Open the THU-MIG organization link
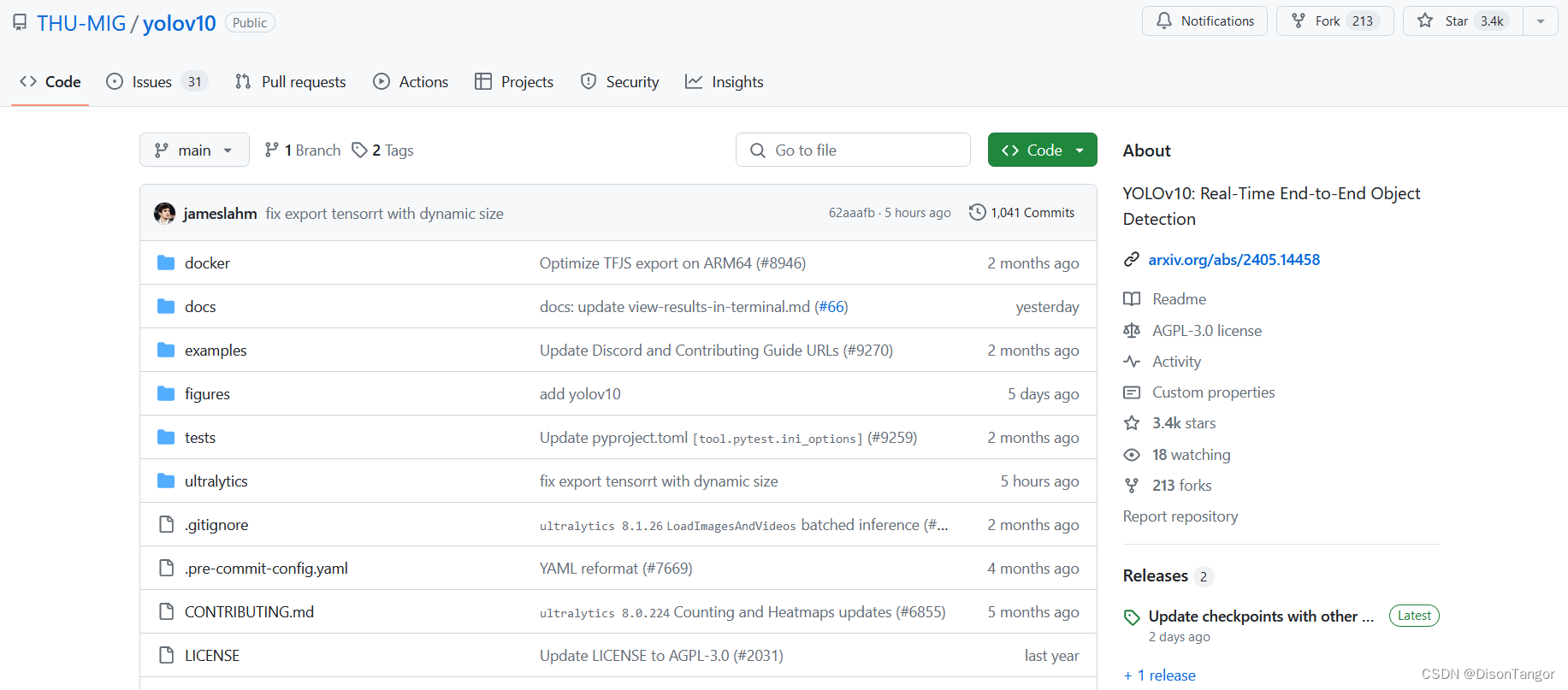The image size is (1568, 690). coord(81,23)
